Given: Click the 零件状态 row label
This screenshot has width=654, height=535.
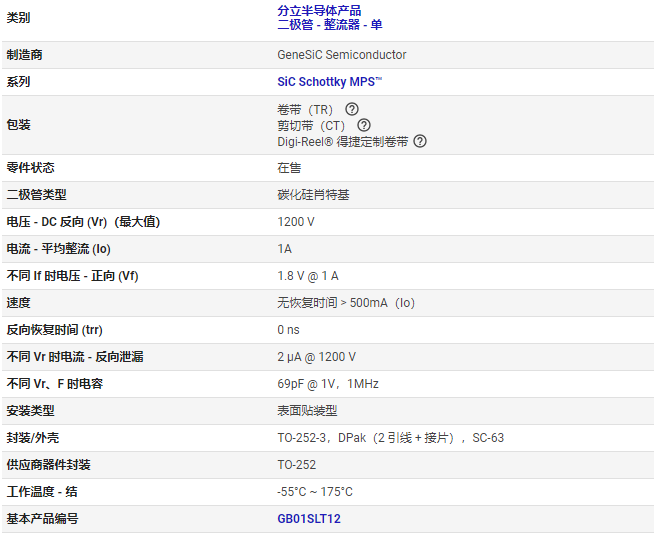Looking at the screenshot, I should pyautogui.click(x=30, y=168).
